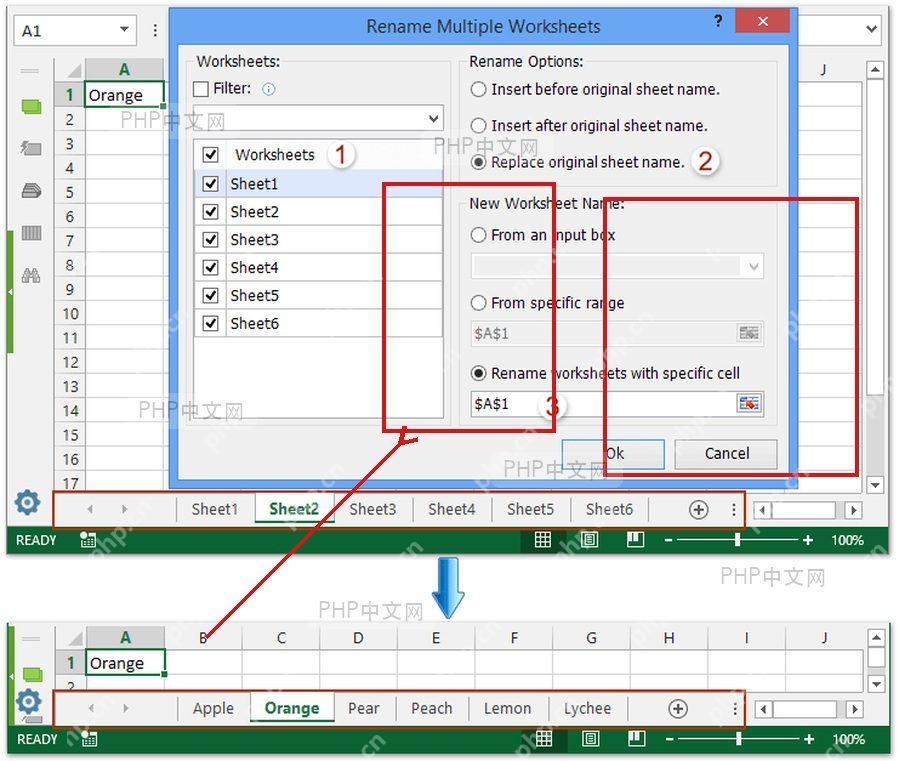Click the gear settings icon in lower window
The image size is (899, 761).
(x=28, y=701)
